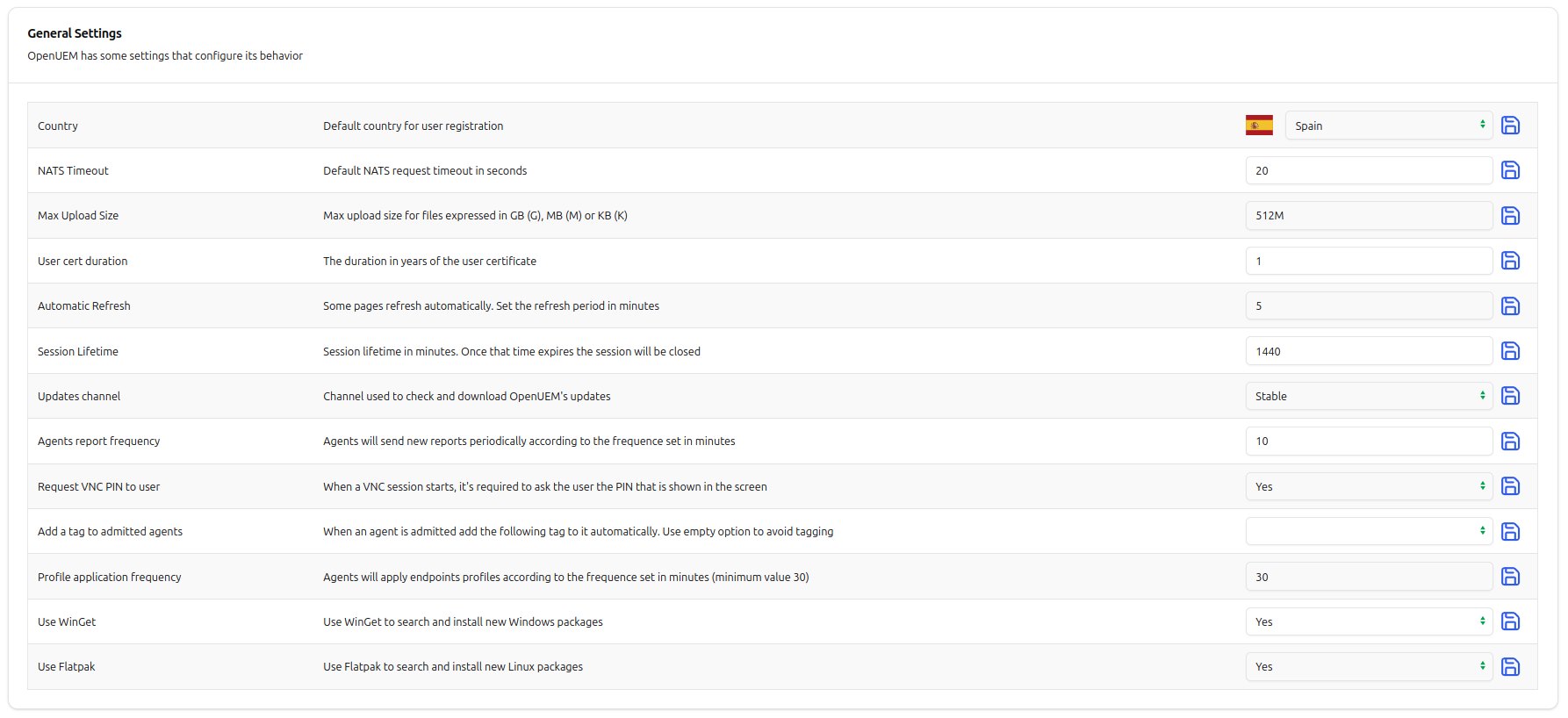
Task: Click the Session Lifetime field with 1440
Action: point(1369,351)
